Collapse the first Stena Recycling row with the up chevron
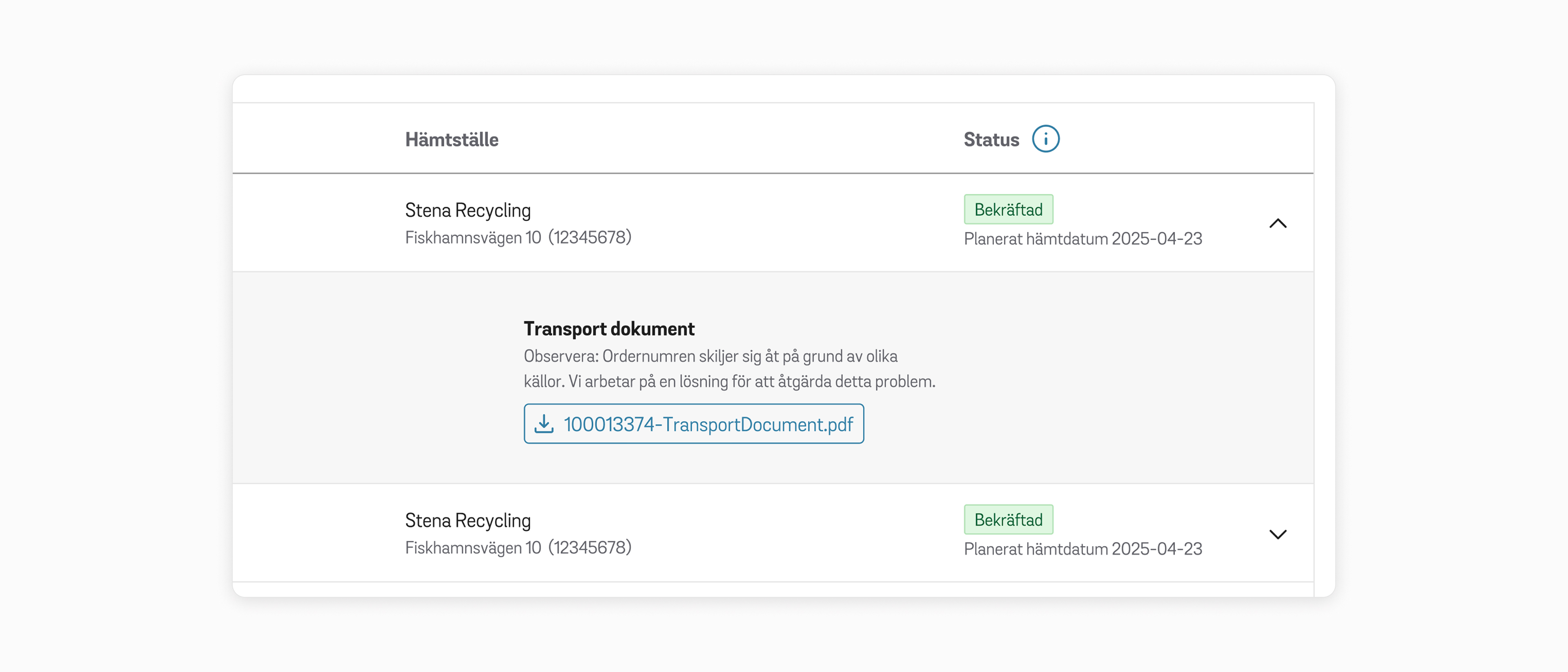The width and height of the screenshot is (1568, 672). (1277, 223)
